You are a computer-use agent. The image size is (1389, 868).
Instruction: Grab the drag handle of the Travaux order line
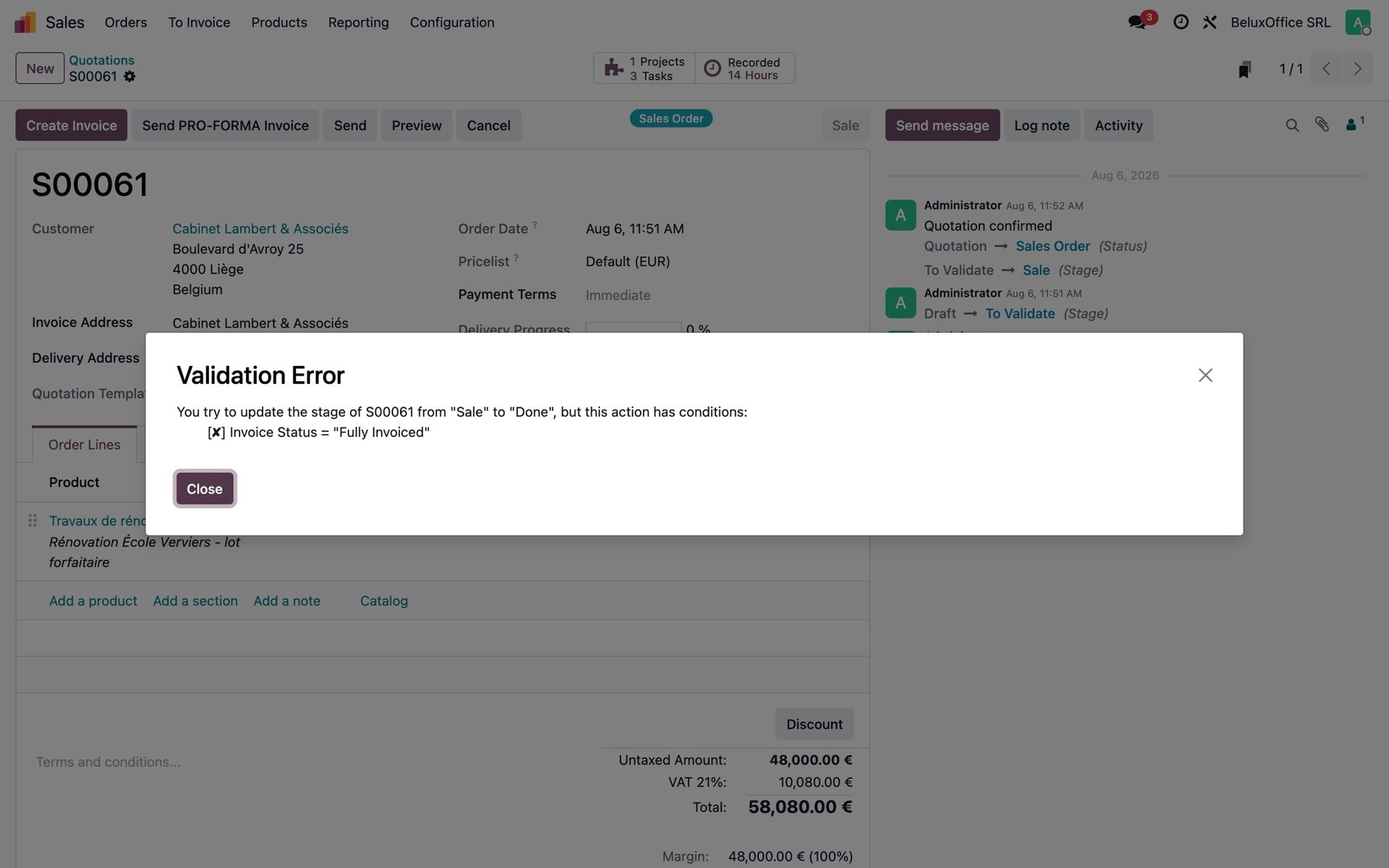32,520
